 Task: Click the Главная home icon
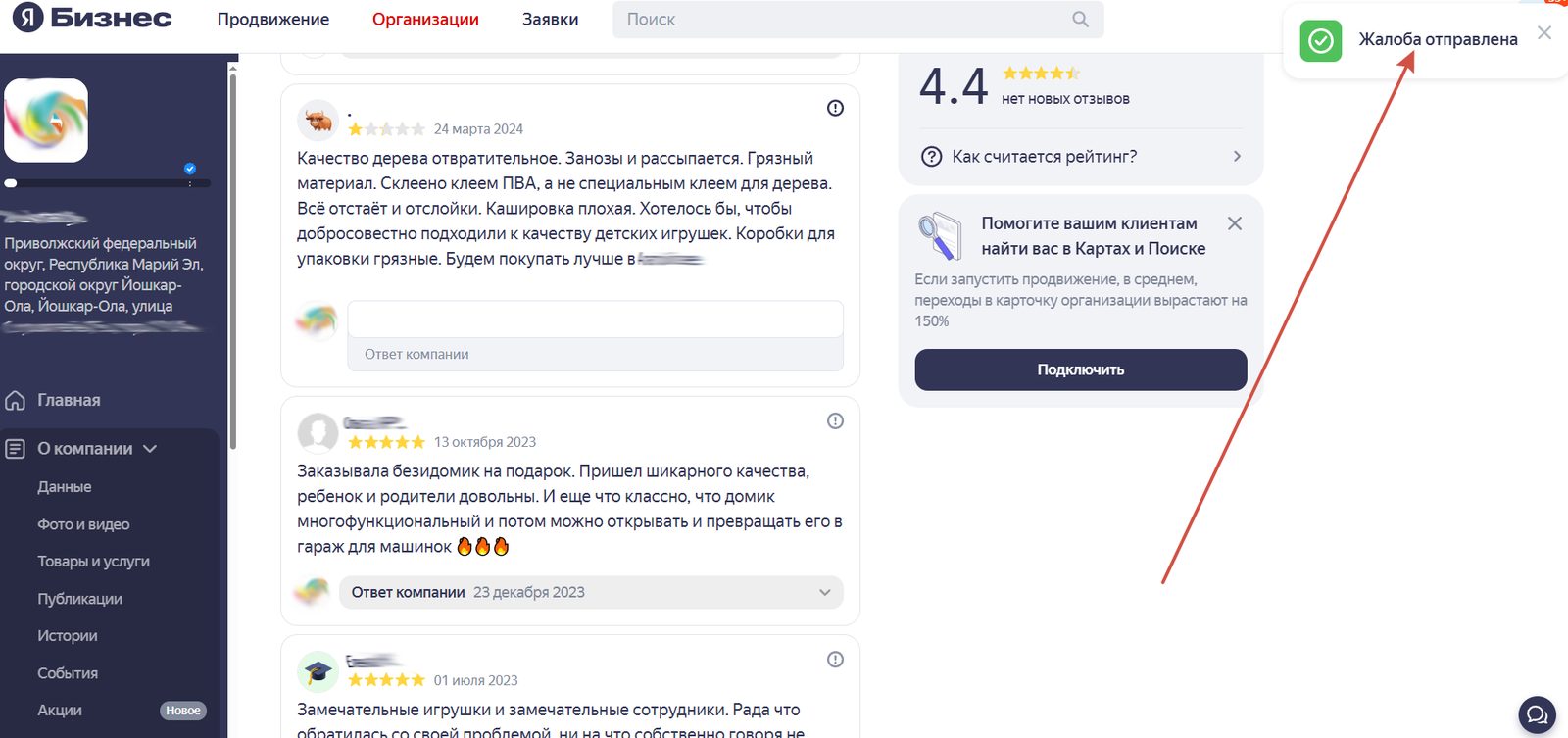tap(15, 400)
